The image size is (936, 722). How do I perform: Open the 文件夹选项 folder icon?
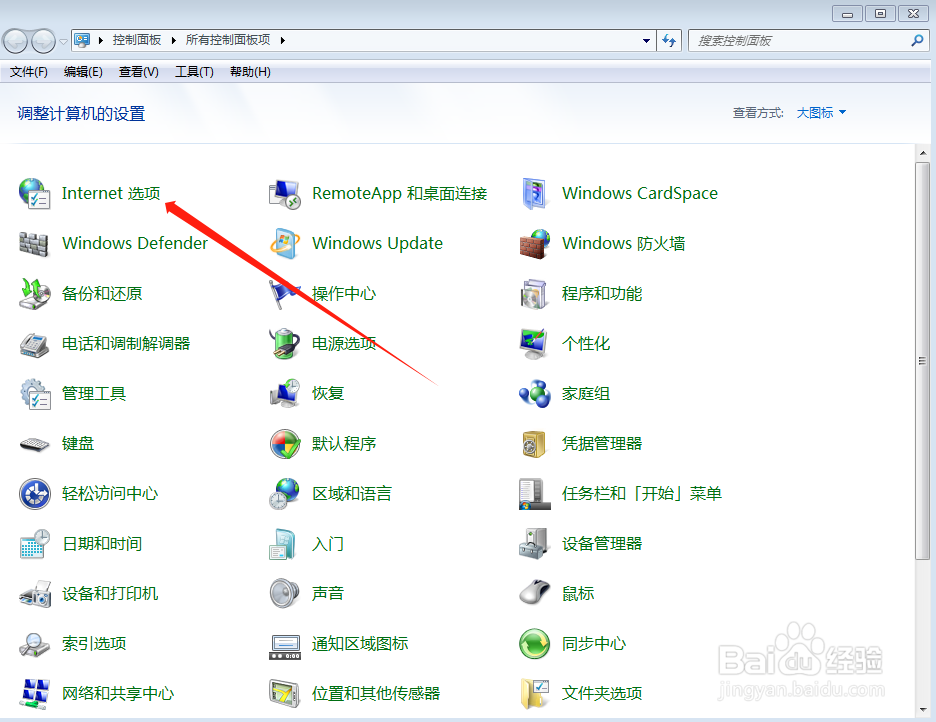click(x=535, y=694)
